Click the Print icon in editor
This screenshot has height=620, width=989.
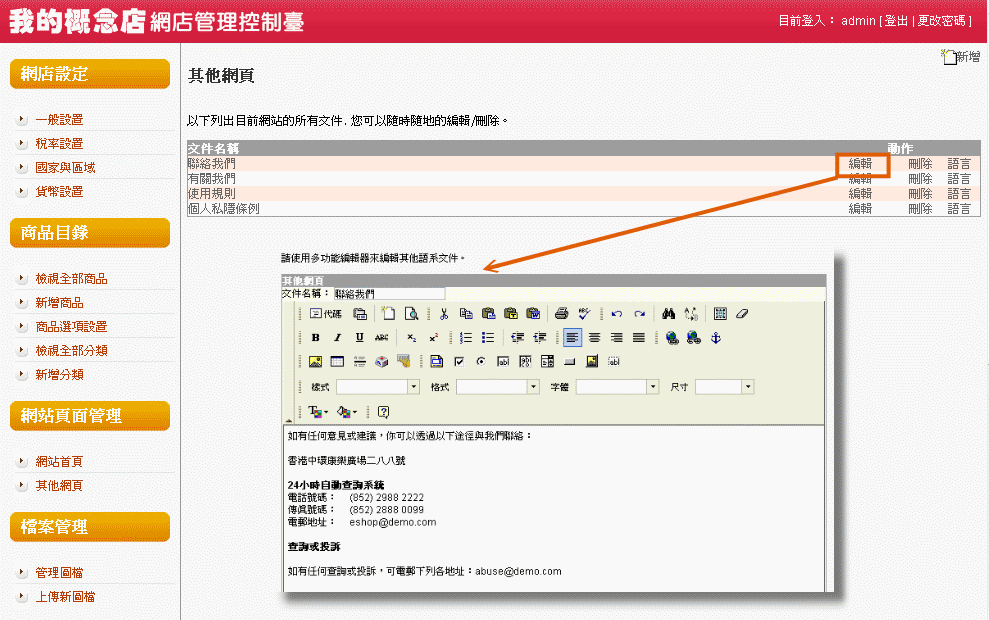(562, 314)
